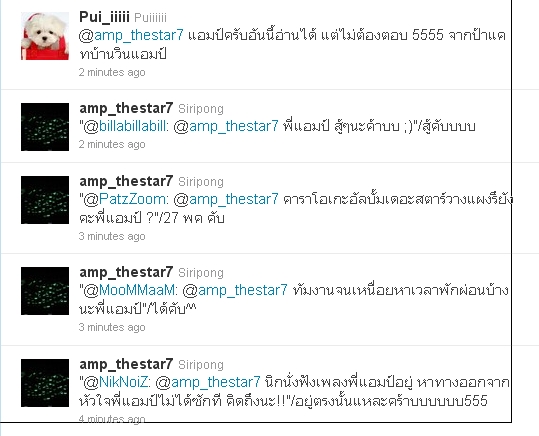
Task: Open @amp_thestar7 mention after billabillabill
Action: [226, 127]
